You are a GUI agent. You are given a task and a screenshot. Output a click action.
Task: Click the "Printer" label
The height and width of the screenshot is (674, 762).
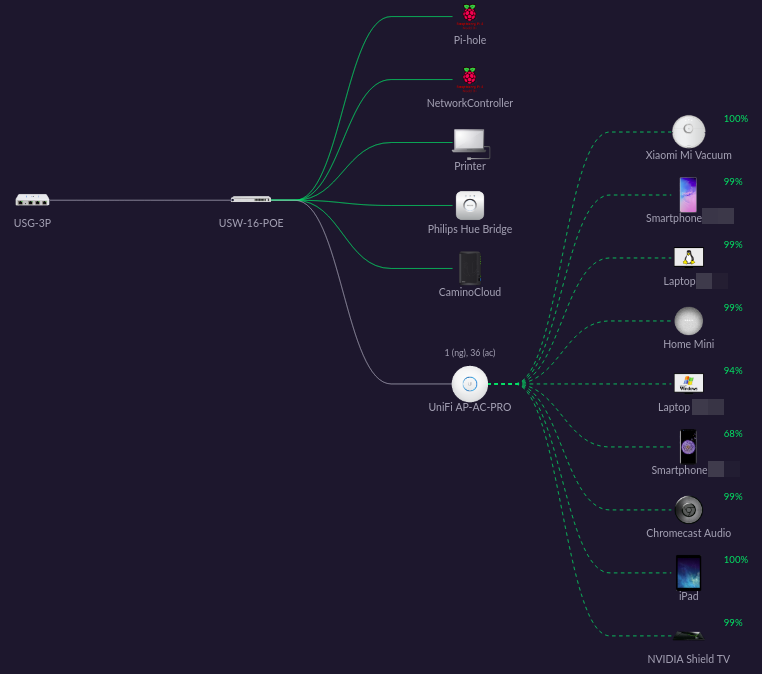pos(469,166)
